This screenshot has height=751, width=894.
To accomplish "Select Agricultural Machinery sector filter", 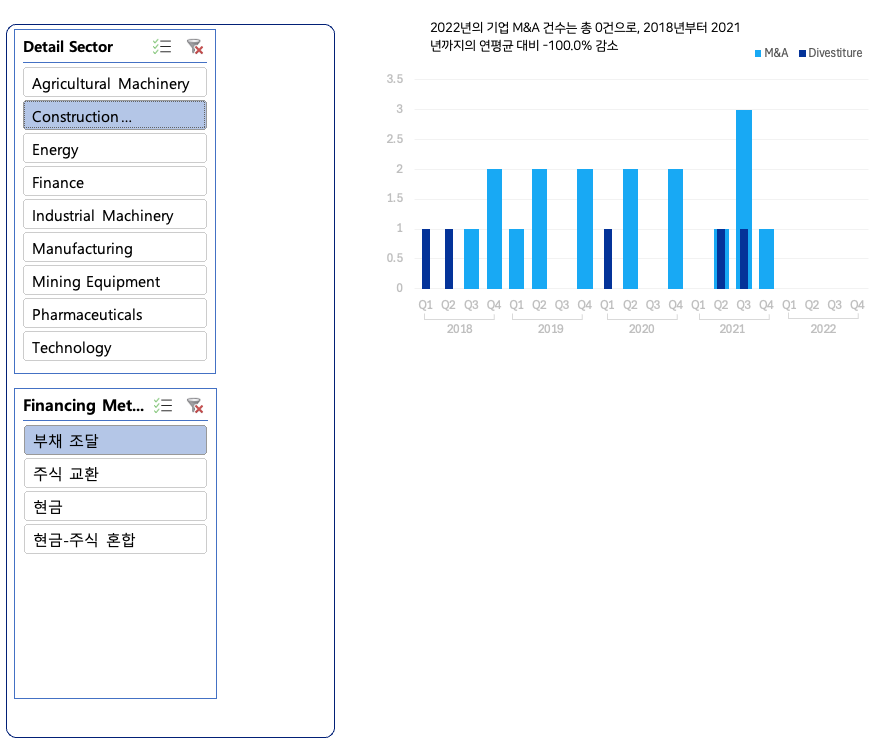I will coord(115,83).
